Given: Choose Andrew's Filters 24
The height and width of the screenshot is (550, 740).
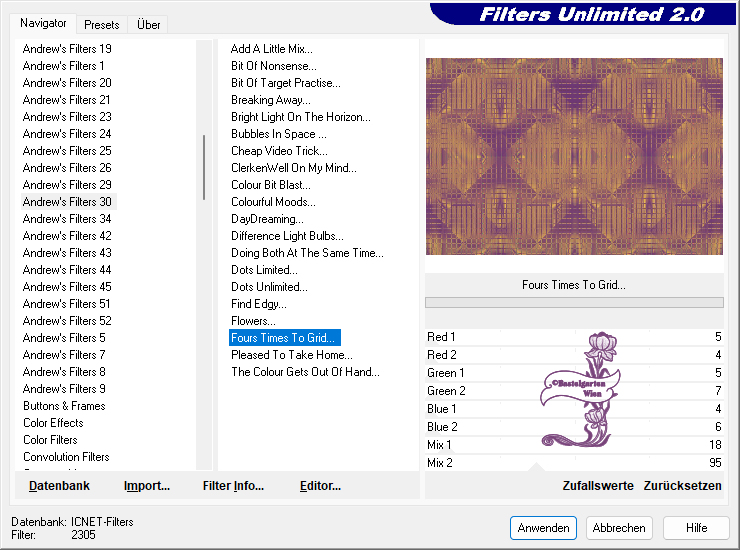Looking at the screenshot, I should 67,134.
